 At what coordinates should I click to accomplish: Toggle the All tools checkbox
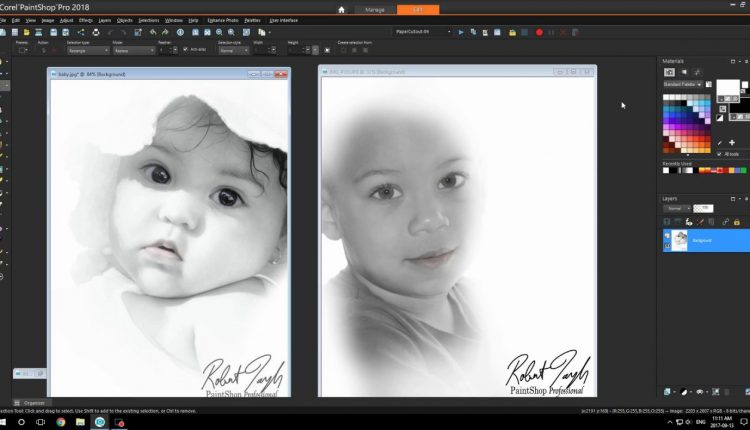[x=719, y=154]
